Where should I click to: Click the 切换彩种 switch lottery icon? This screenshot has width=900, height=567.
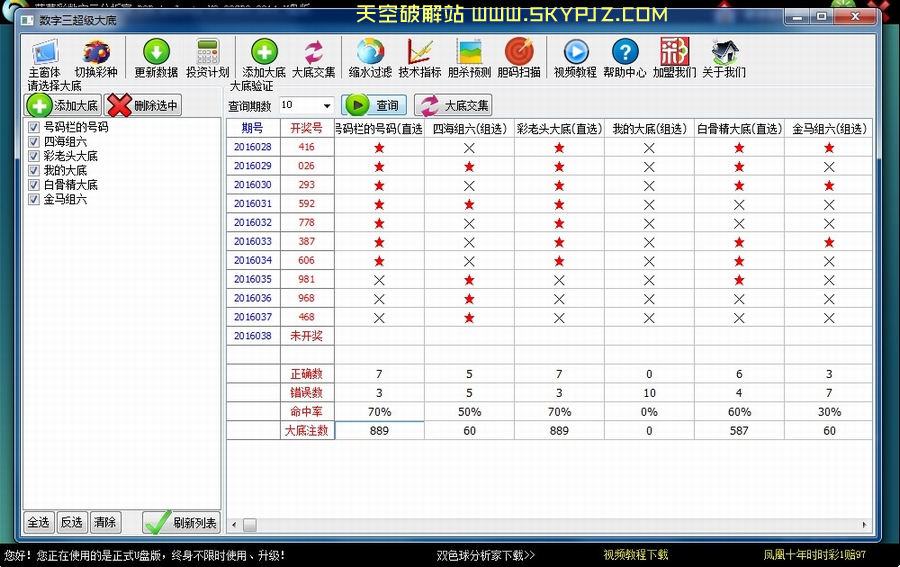click(96, 53)
